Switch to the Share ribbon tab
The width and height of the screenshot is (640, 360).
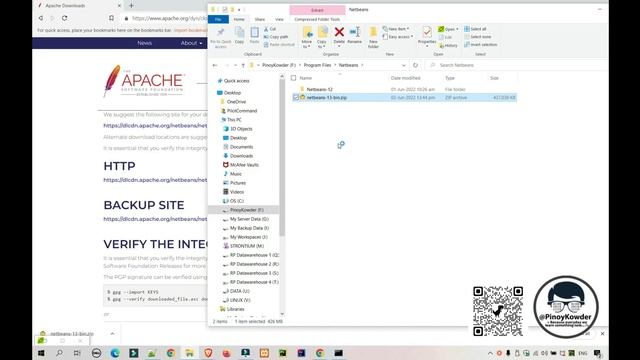point(260,19)
